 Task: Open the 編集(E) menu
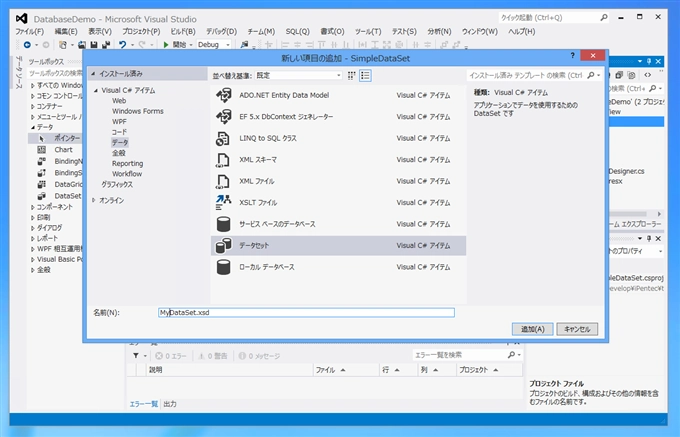65,32
